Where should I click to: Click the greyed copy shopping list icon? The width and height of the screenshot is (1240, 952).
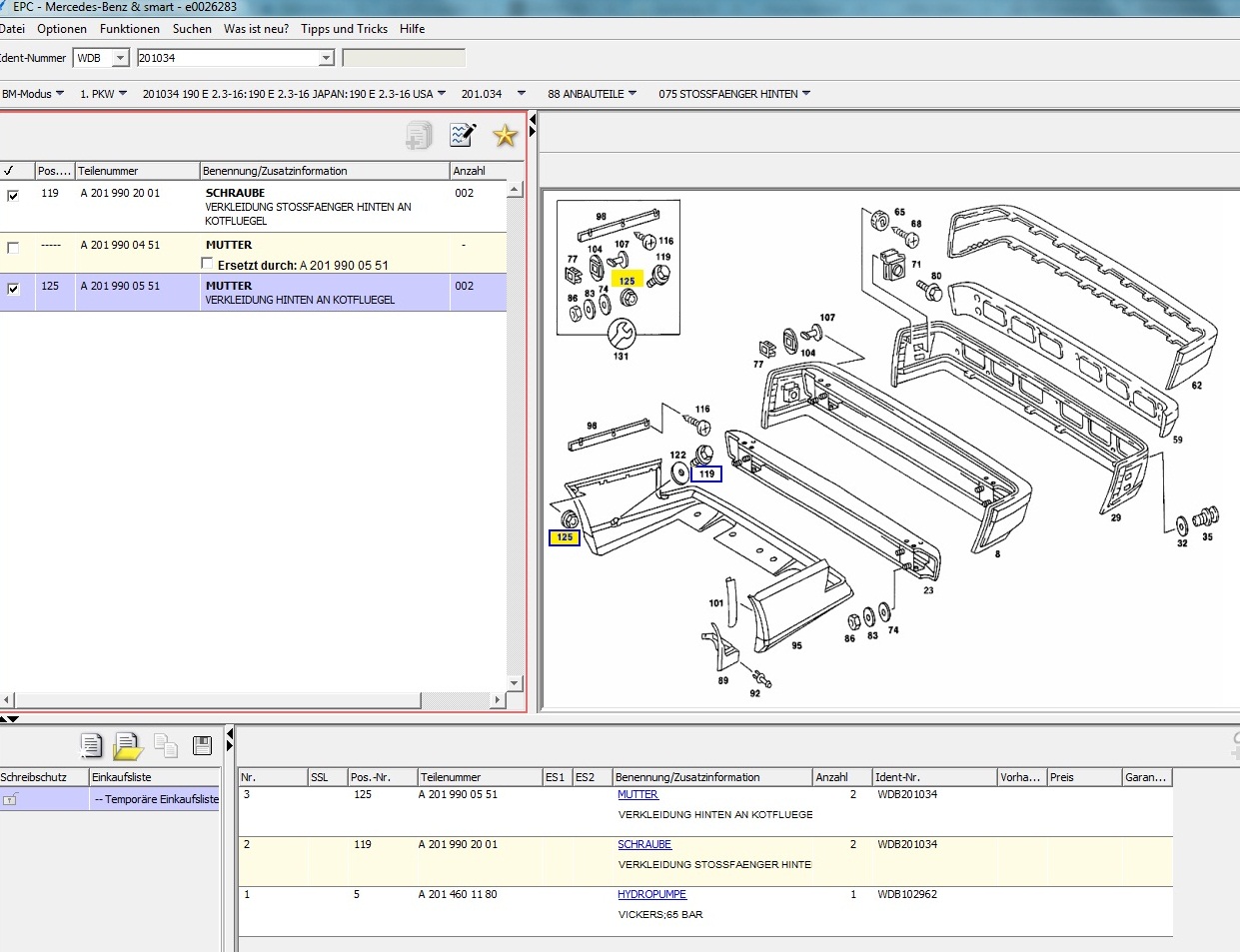coord(166,745)
